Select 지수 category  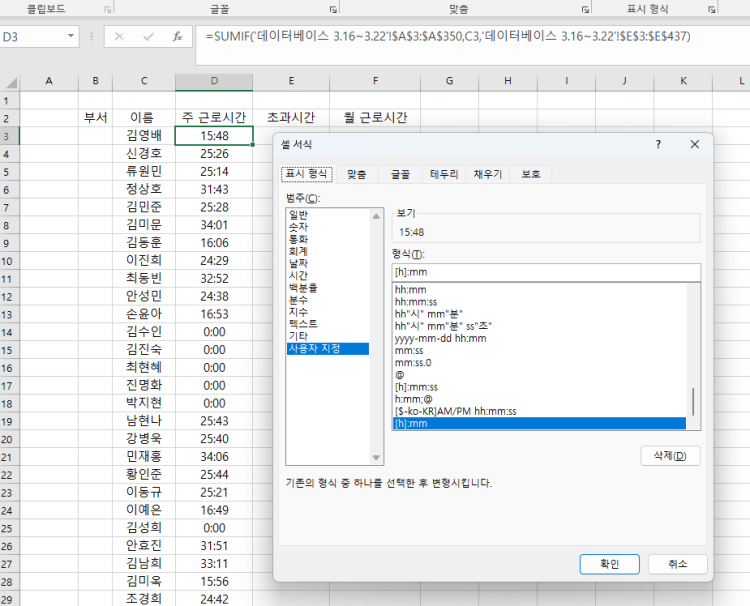(328, 312)
